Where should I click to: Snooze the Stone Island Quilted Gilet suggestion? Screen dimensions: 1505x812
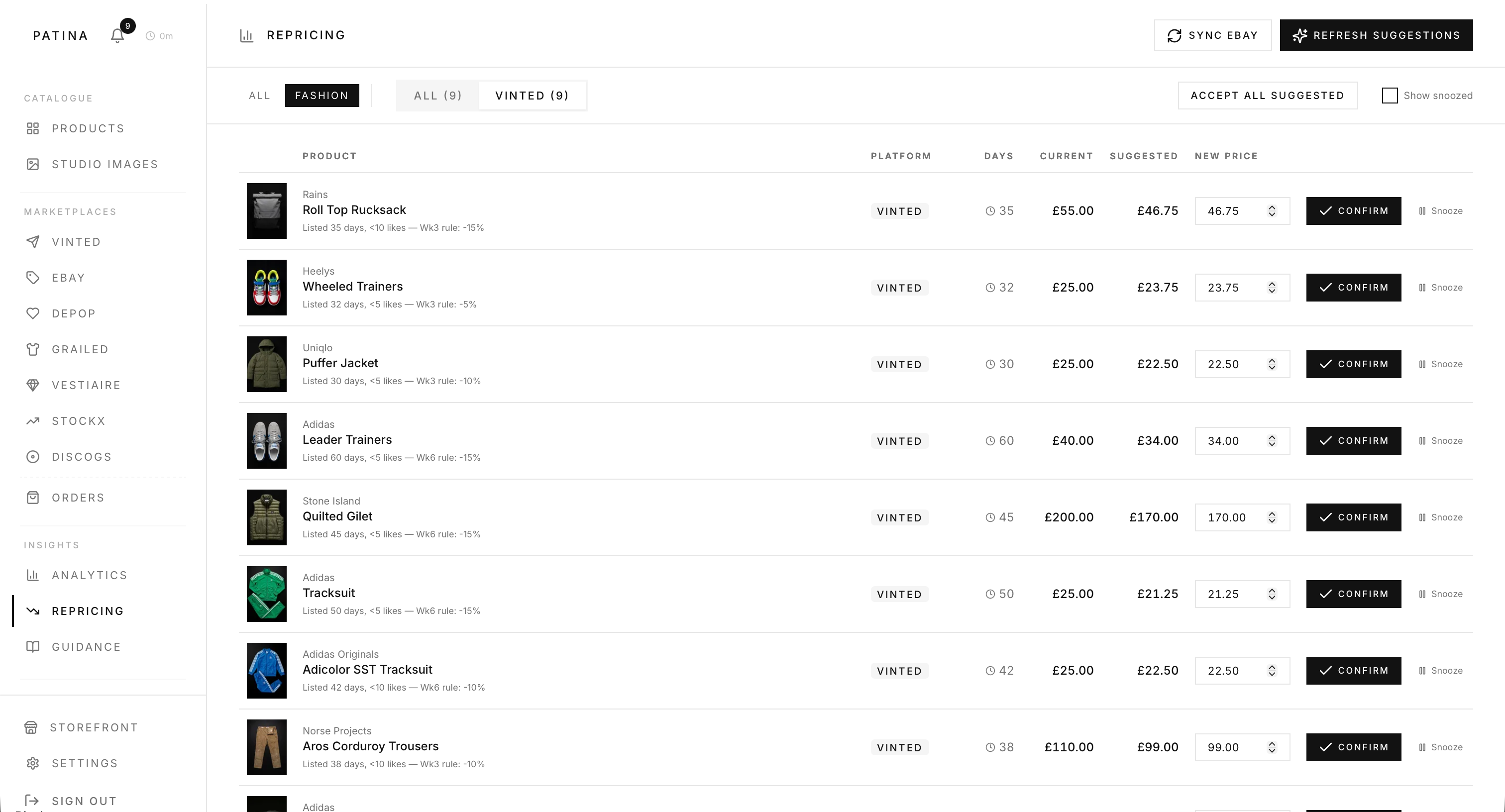tap(1440, 517)
